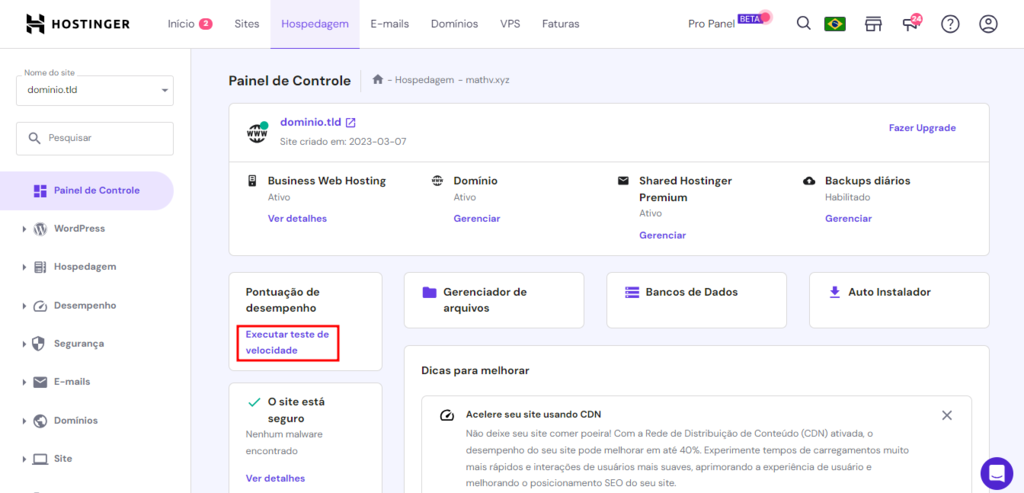Click the E-mails envelope icon in sidebar
This screenshot has width=1024, height=493.
[40, 382]
